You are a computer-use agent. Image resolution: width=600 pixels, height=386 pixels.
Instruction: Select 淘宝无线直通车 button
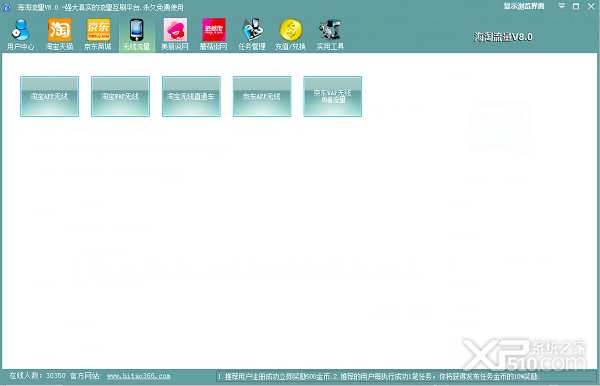[x=191, y=96]
